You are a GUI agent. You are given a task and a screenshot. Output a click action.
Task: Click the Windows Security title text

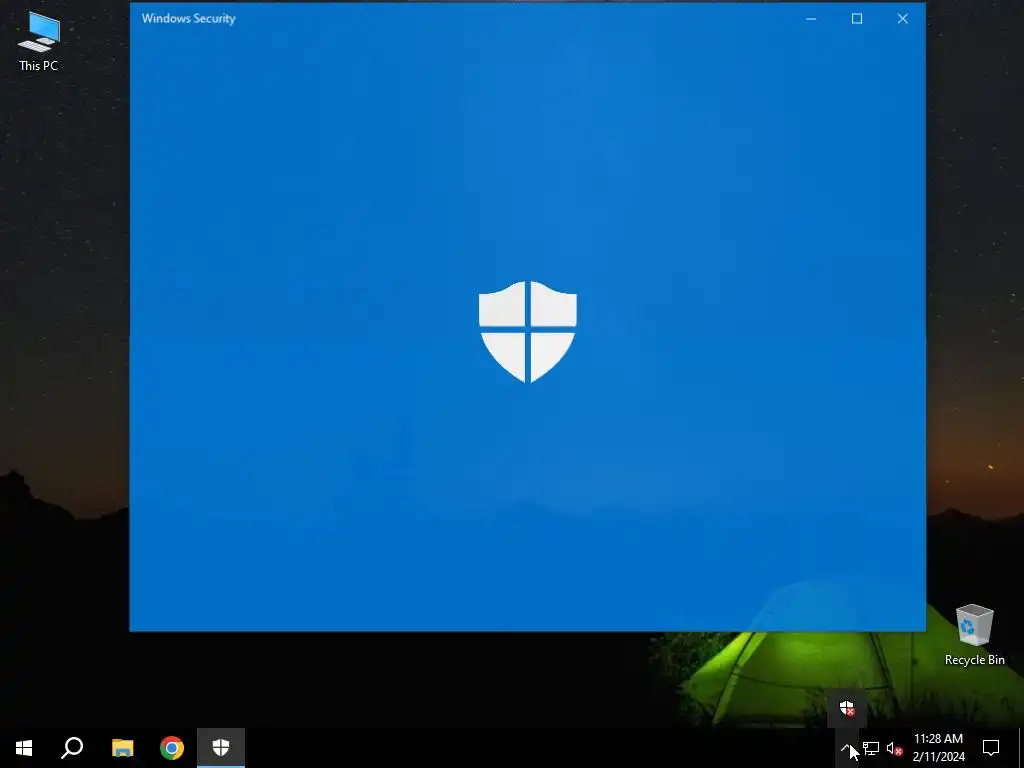tap(189, 18)
